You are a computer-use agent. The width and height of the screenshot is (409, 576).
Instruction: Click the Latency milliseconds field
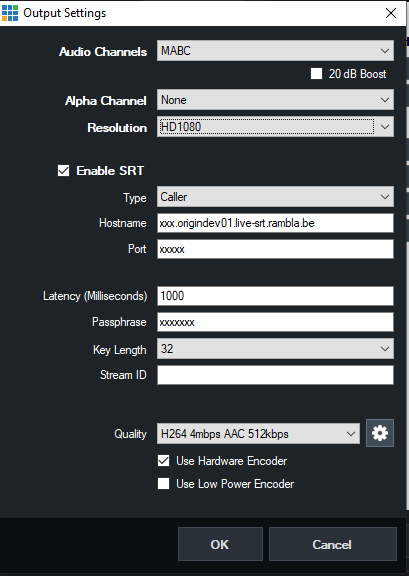click(275, 296)
